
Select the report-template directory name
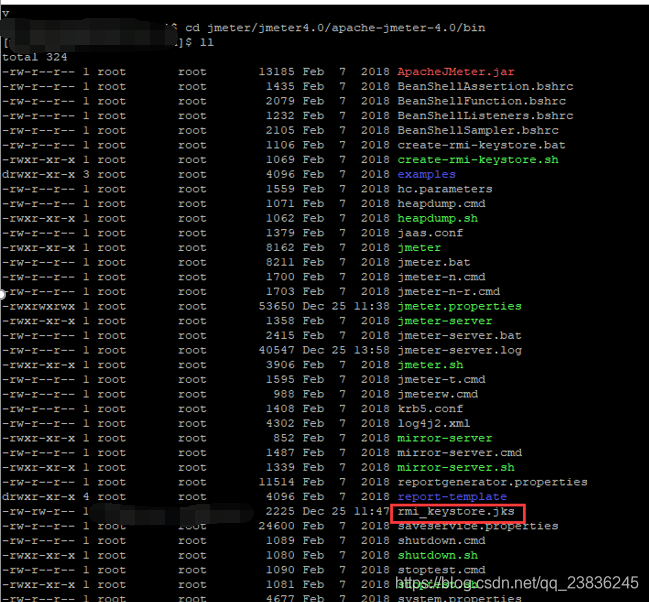pos(452,497)
